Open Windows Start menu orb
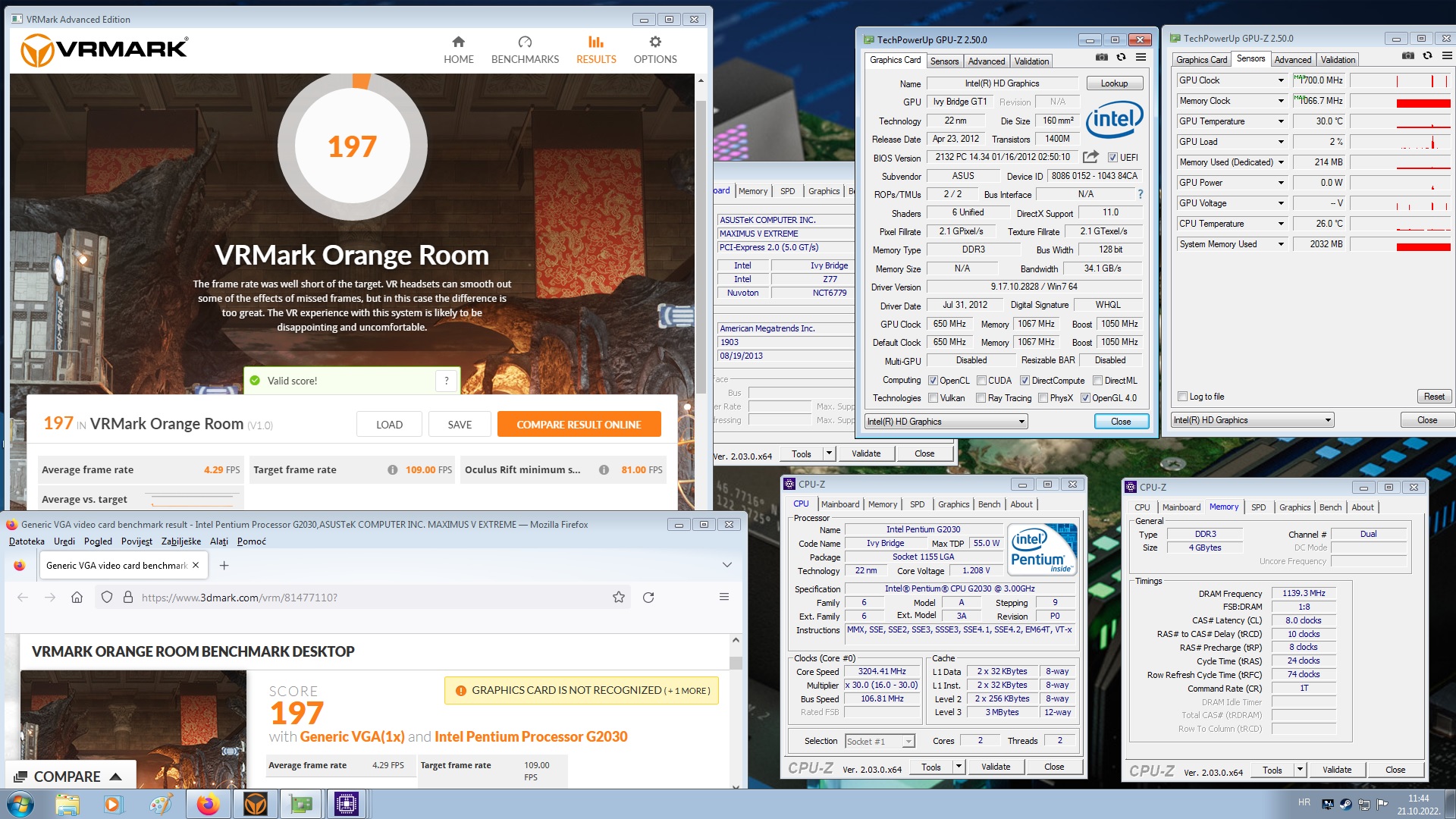The height and width of the screenshot is (819, 1456). click(x=20, y=804)
